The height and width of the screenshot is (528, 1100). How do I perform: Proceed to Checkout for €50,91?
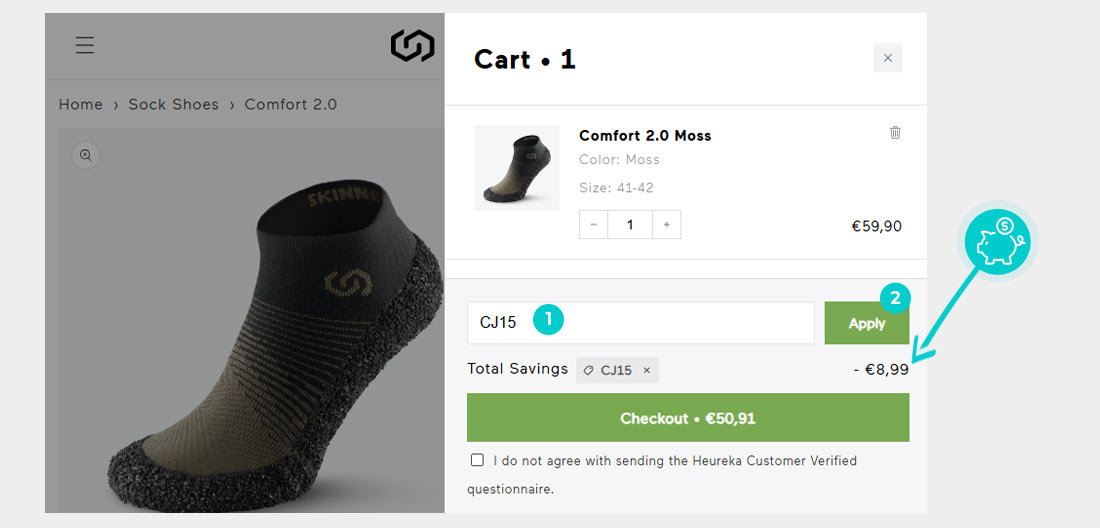[x=688, y=418]
